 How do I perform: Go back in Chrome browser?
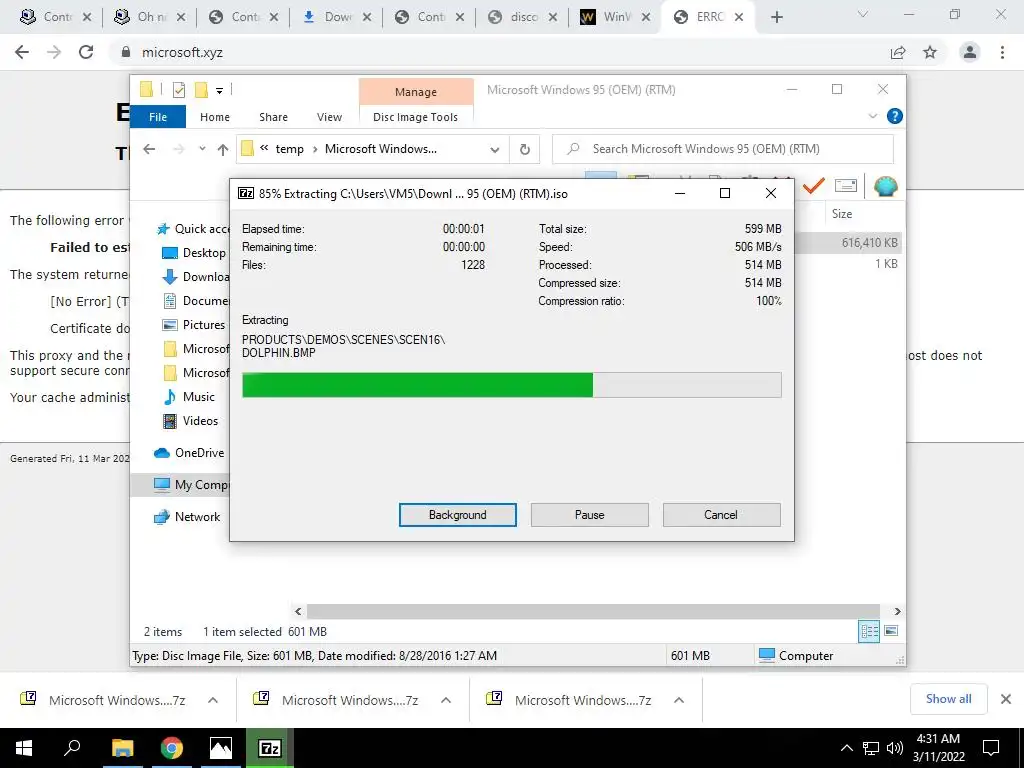click(22, 52)
